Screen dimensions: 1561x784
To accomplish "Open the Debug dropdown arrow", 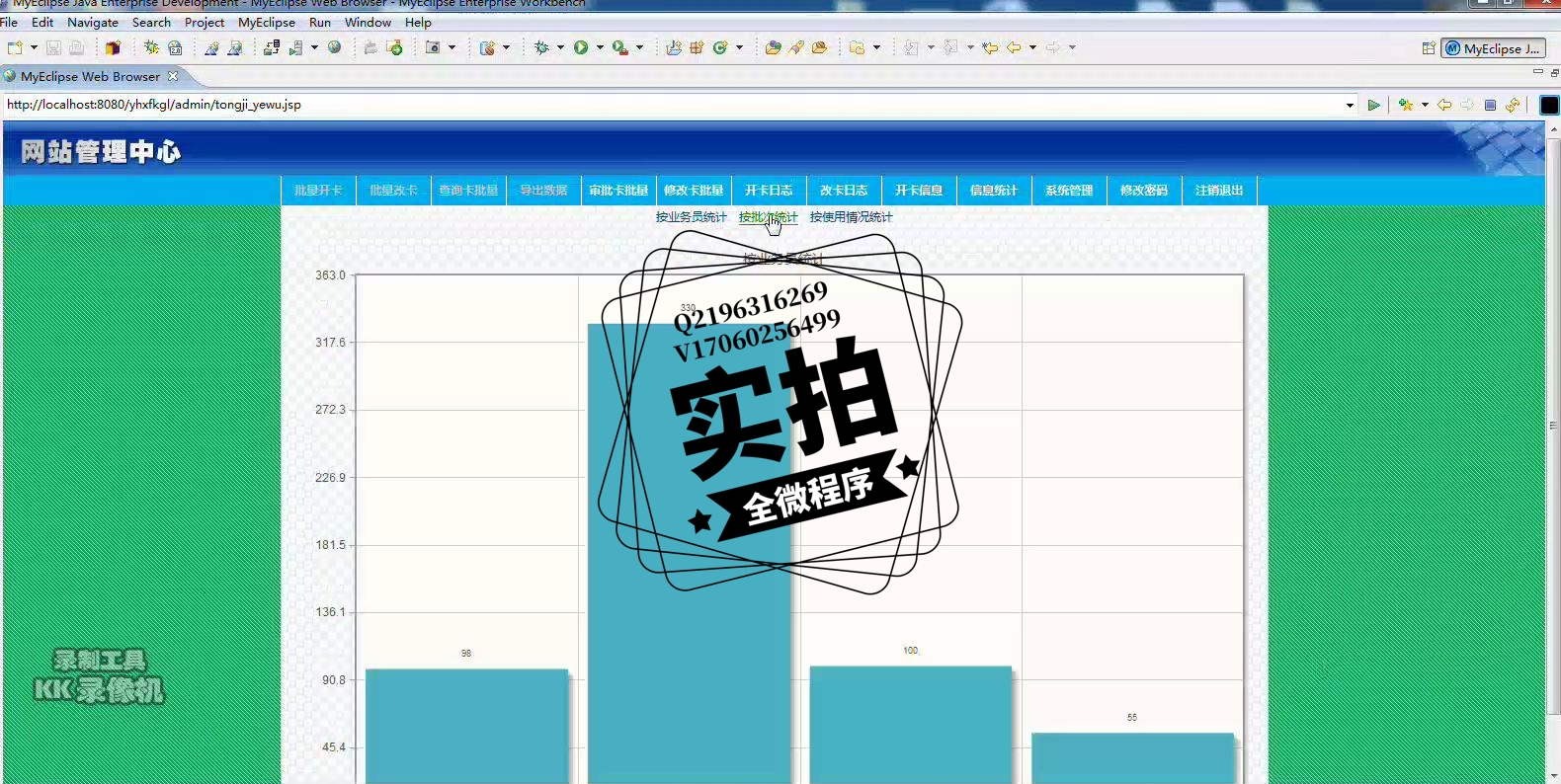I will click(560, 47).
